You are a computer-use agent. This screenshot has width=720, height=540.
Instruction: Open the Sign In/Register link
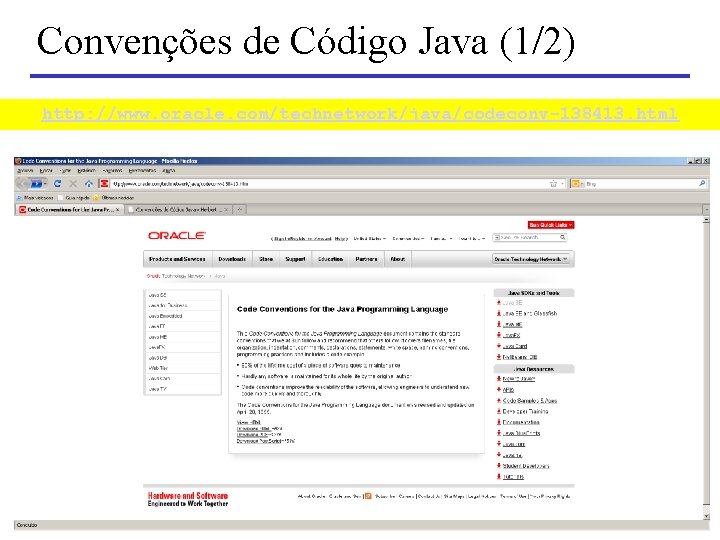pos(302,239)
